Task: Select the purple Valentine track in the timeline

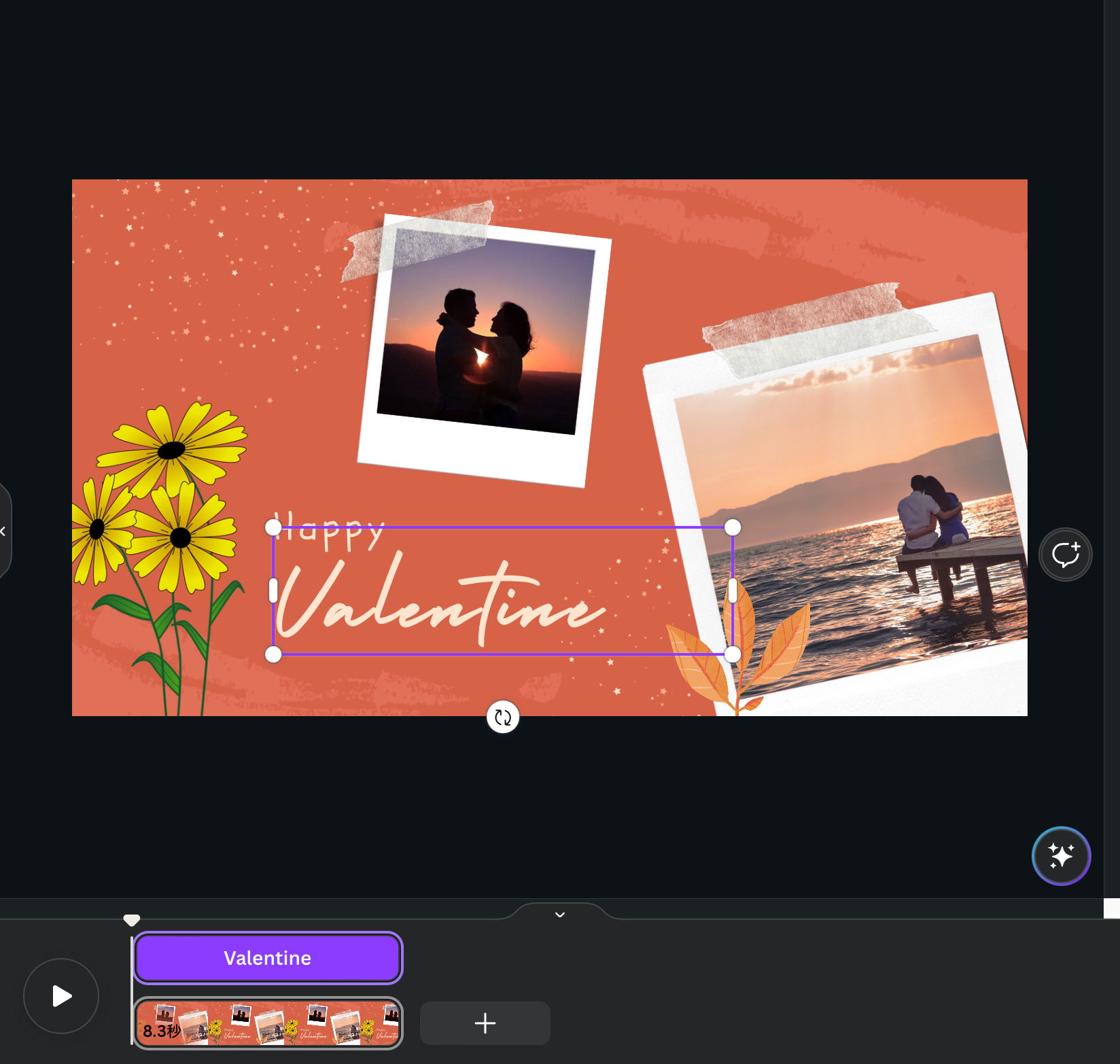Action: (268, 958)
